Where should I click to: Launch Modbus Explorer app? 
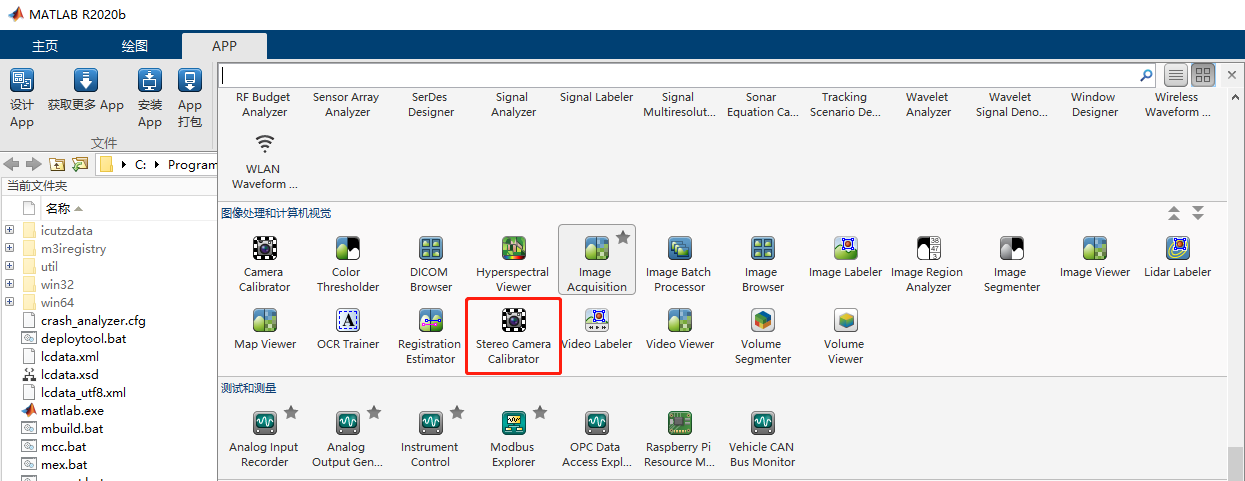pos(513,437)
